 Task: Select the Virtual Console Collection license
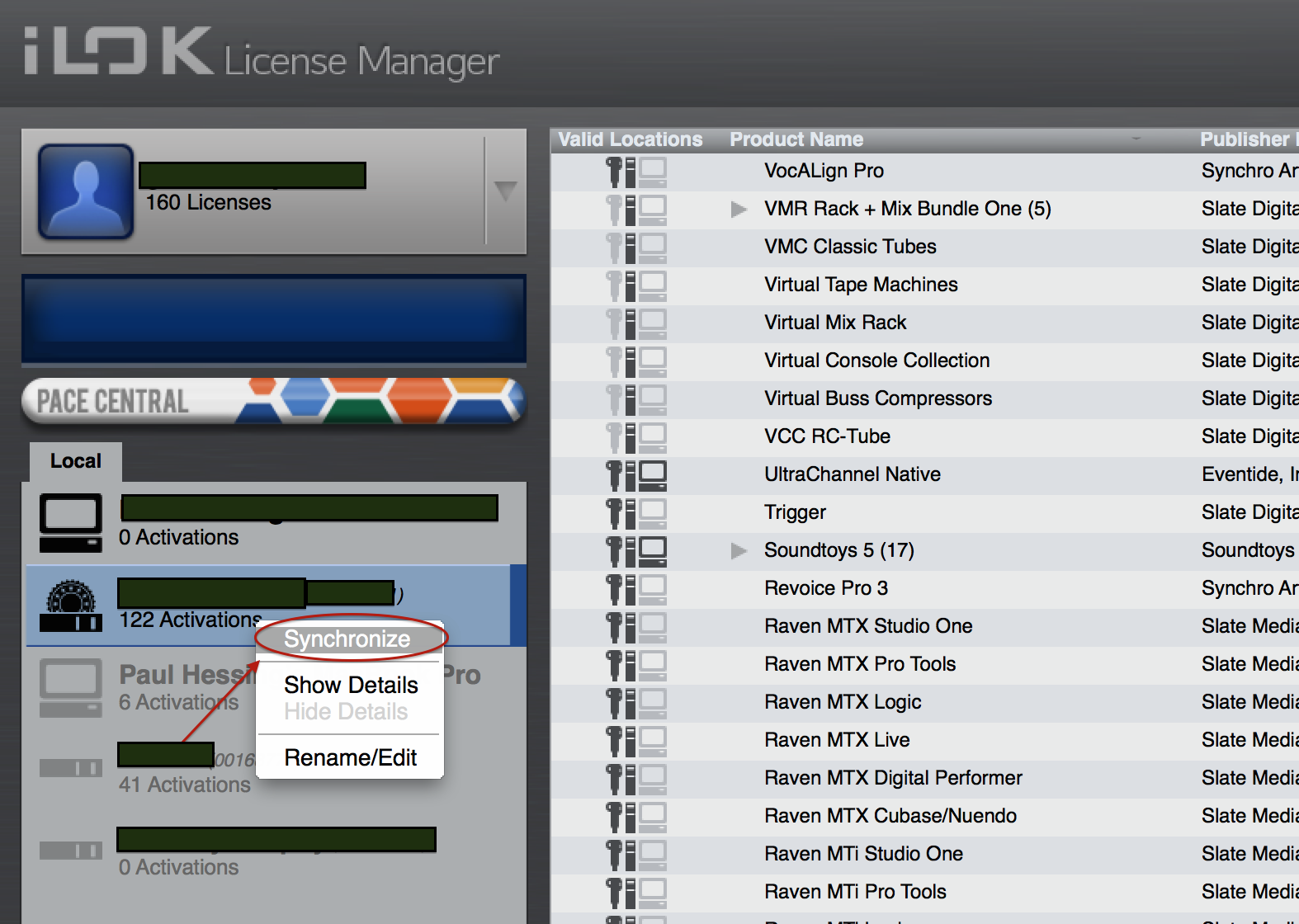click(925, 361)
